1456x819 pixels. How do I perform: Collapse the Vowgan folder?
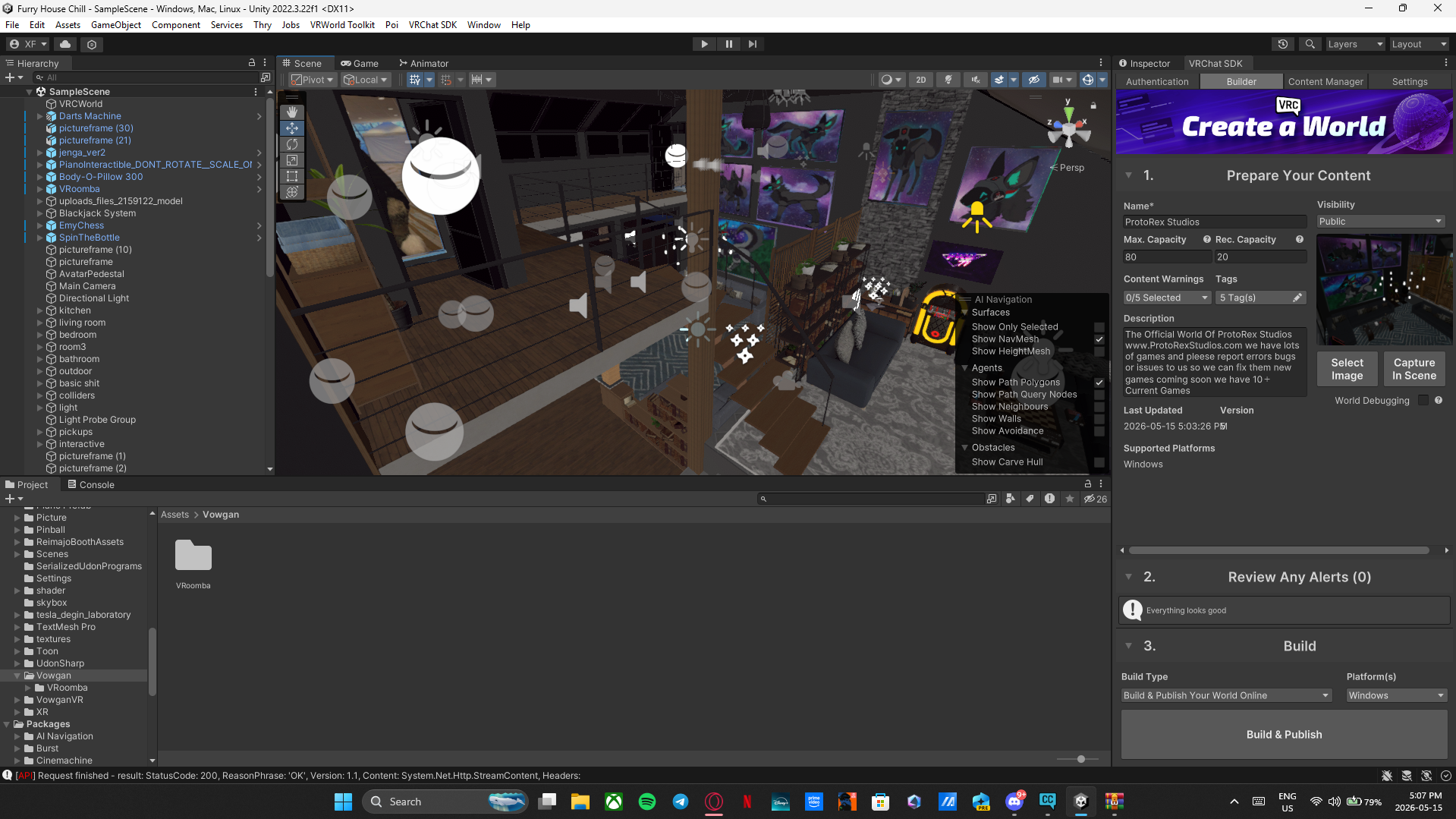[17, 676]
